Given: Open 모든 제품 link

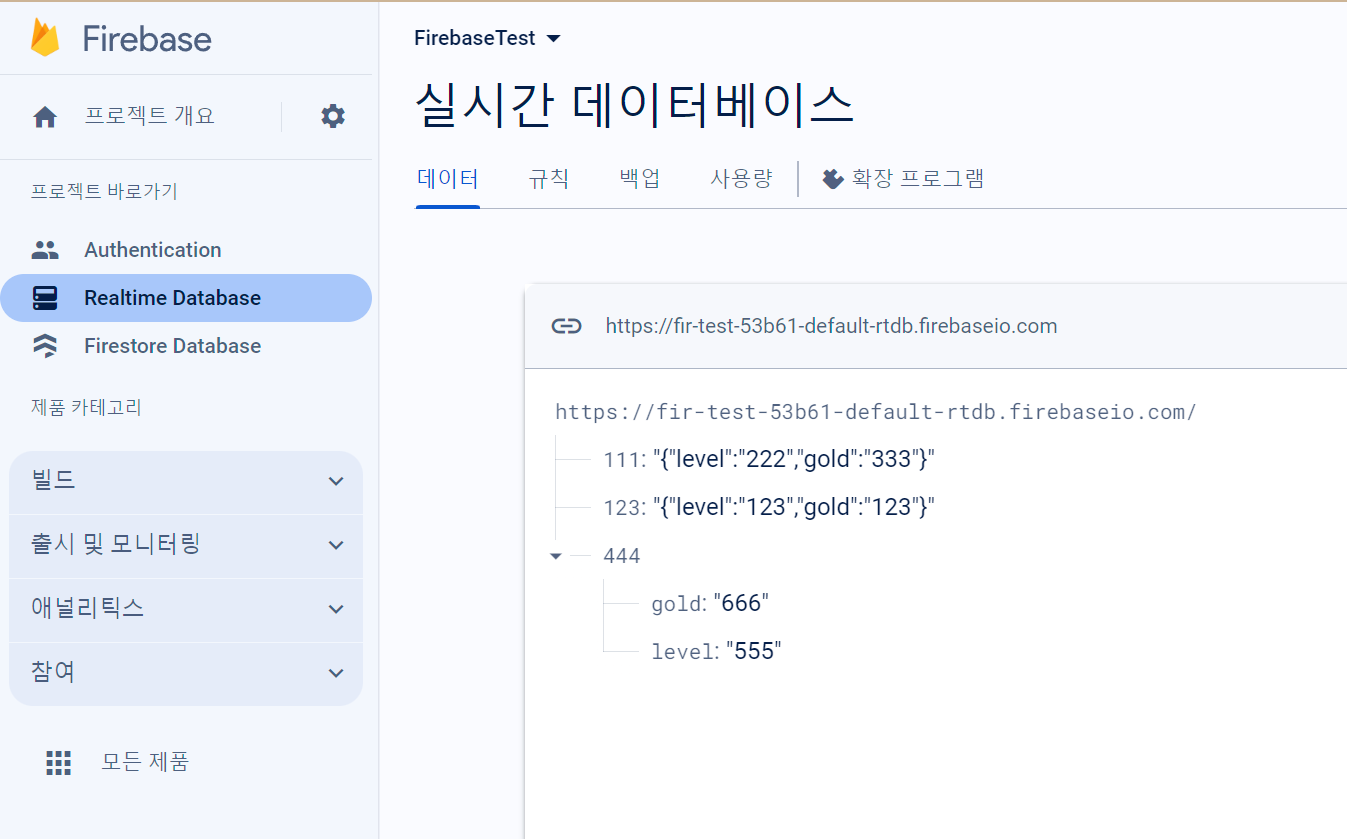Looking at the screenshot, I should [145, 762].
